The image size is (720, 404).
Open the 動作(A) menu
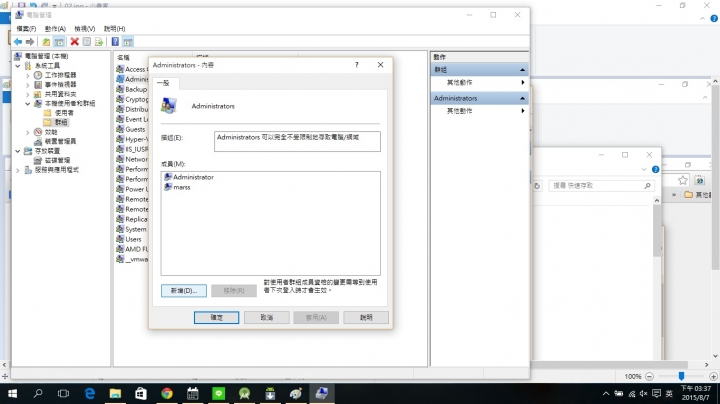[55, 28]
